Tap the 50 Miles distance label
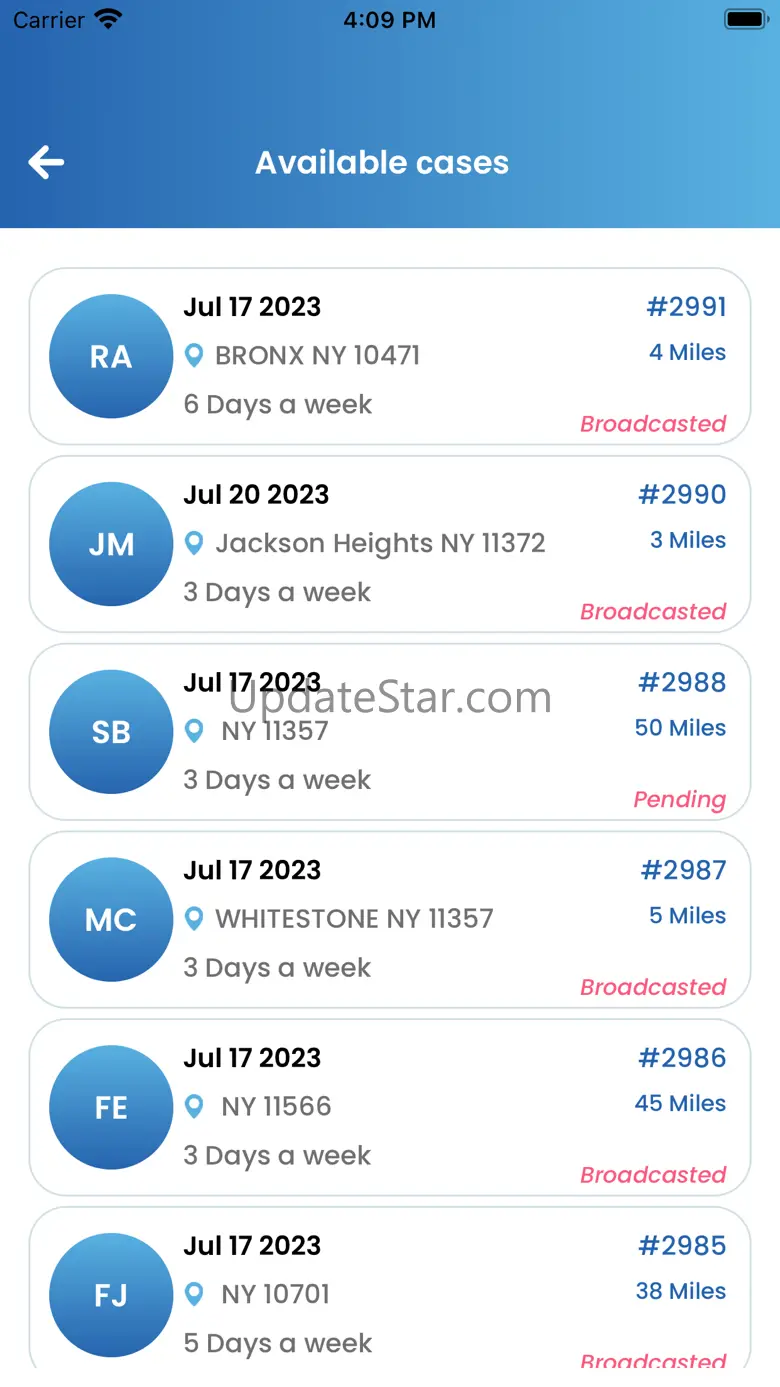Image resolution: width=780 pixels, height=1387 pixels. click(680, 728)
